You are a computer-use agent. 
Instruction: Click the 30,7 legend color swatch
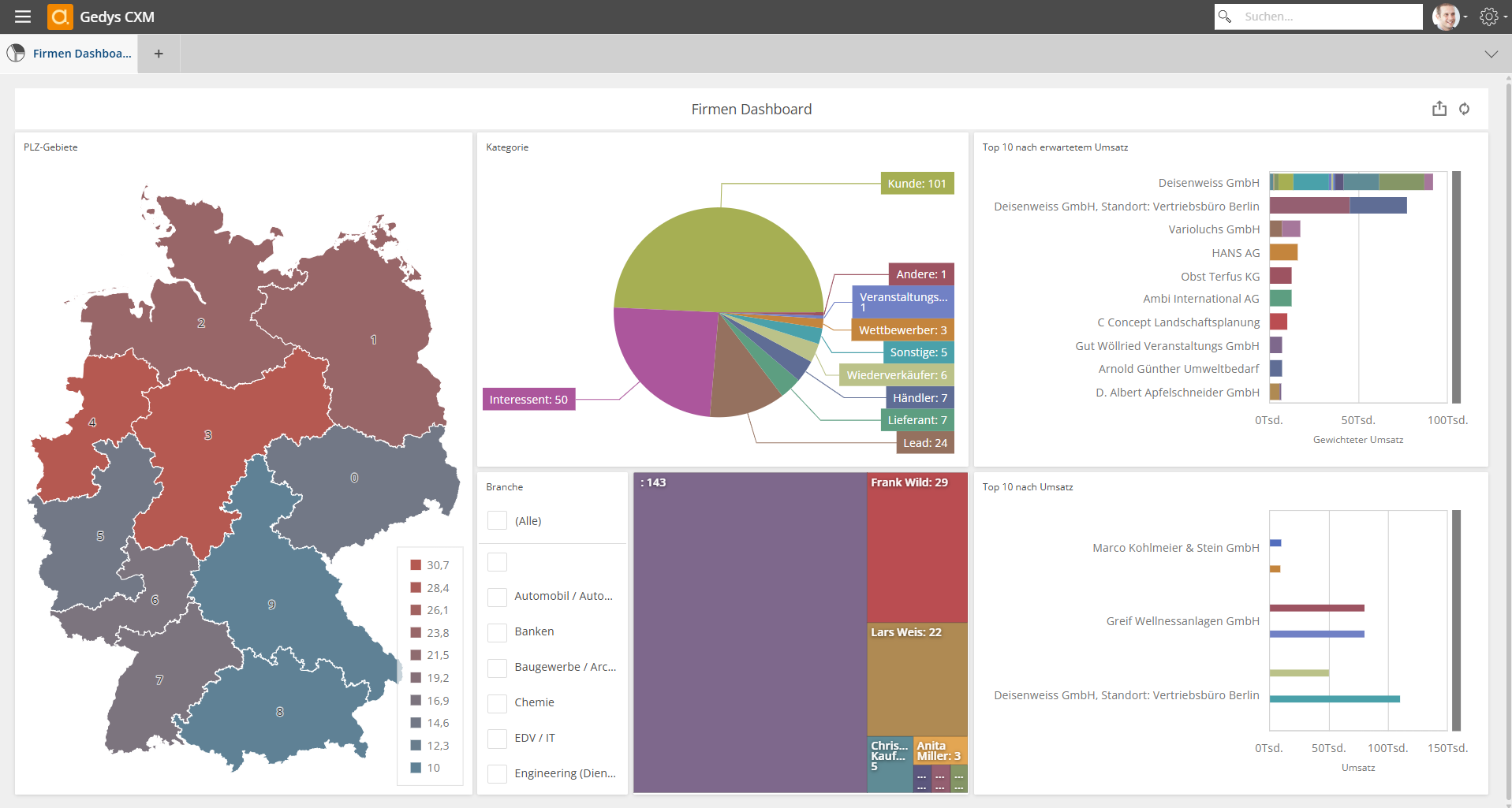(416, 564)
